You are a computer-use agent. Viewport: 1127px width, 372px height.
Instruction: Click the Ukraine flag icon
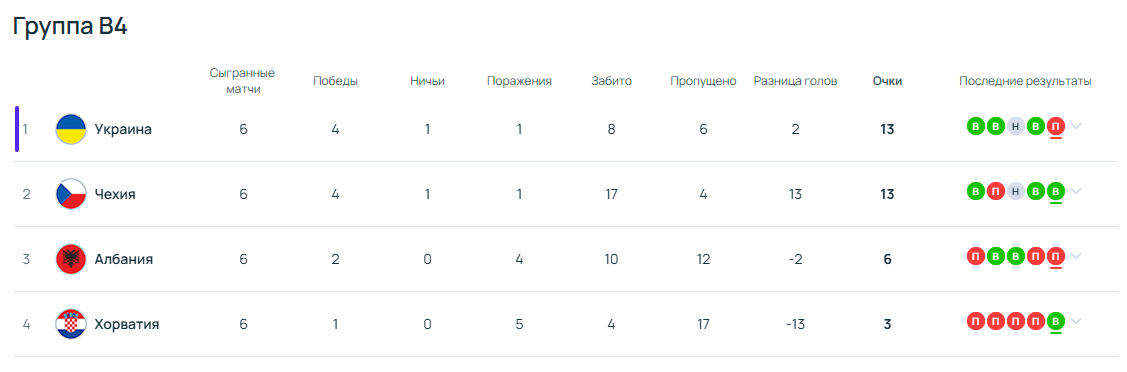pyautogui.click(x=71, y=129)
